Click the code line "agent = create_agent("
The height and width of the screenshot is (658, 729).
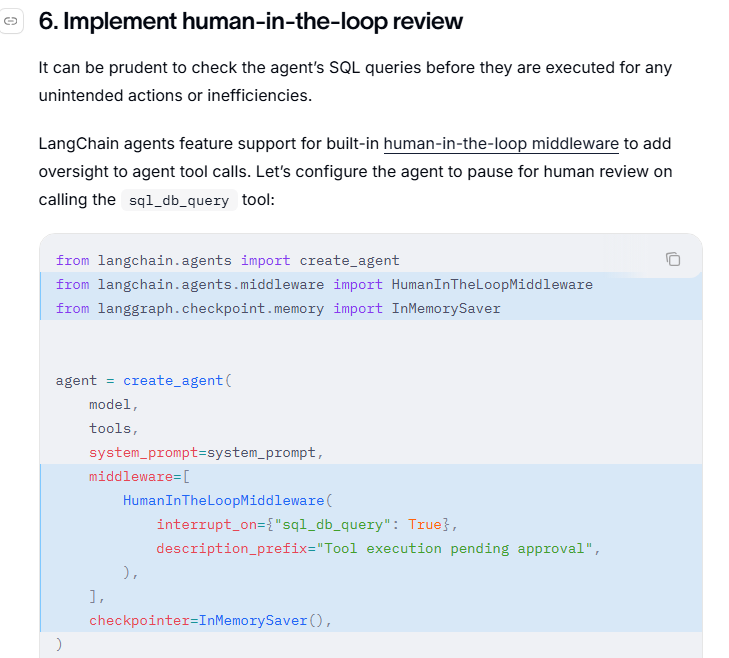[144, 380]
